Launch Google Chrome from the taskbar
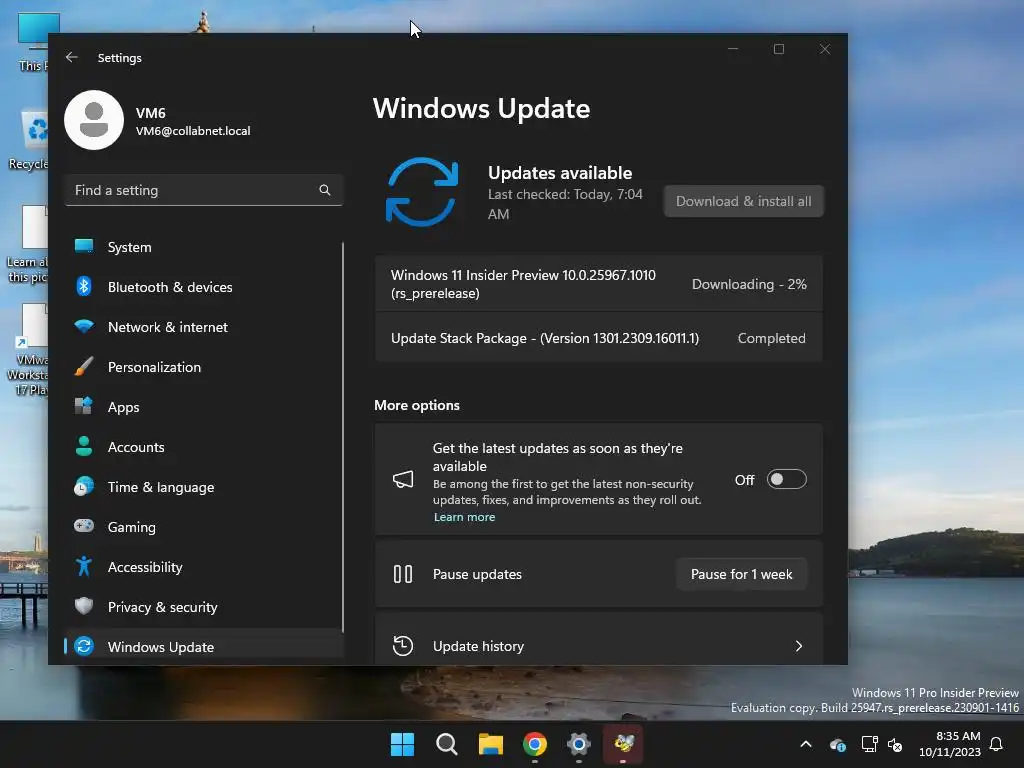The image size is (1024, 768). (x=535, y=744)
